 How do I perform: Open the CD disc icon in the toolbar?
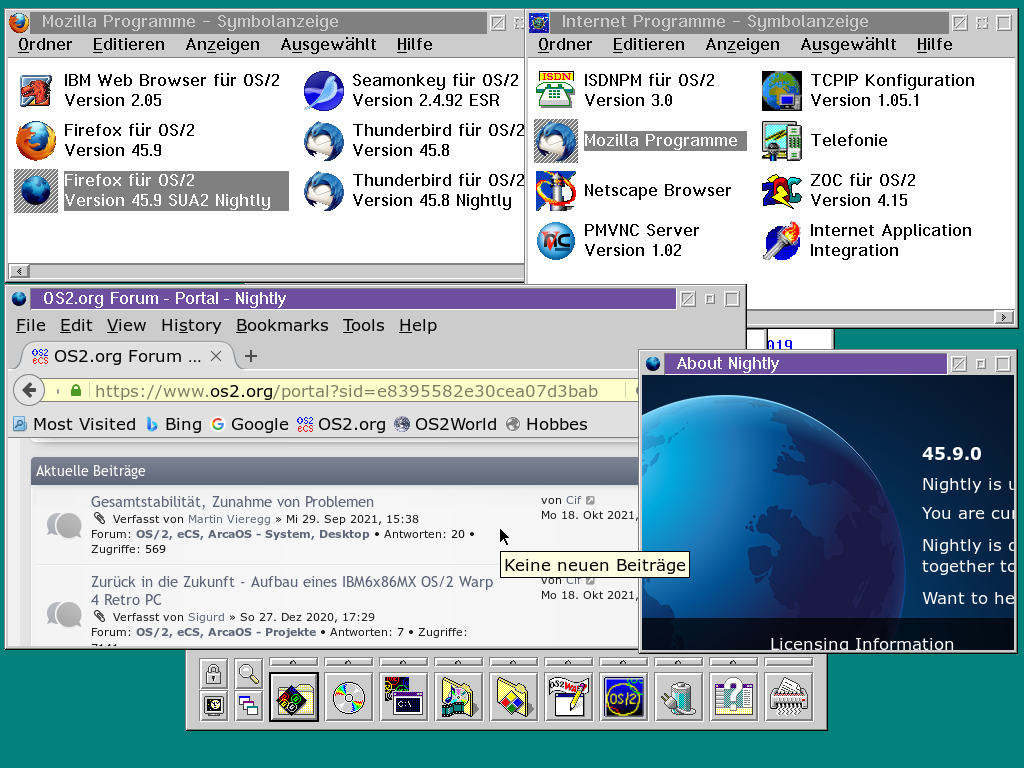click(x=349, y=697)
